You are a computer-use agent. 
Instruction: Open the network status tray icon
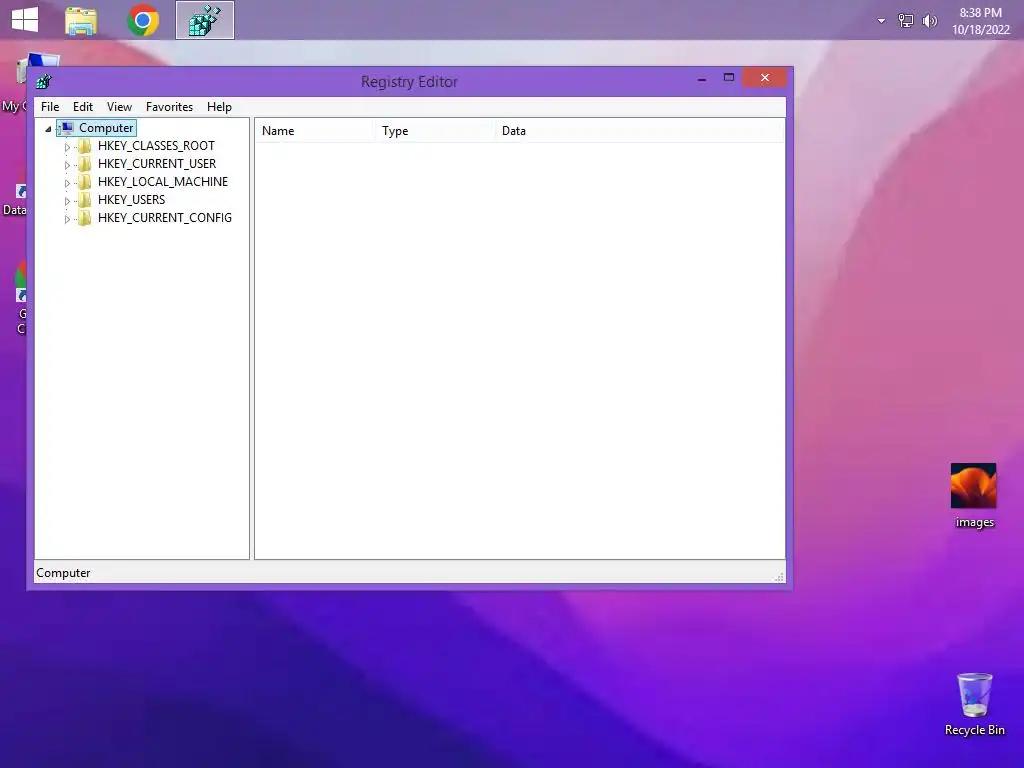tap(906, 21)
